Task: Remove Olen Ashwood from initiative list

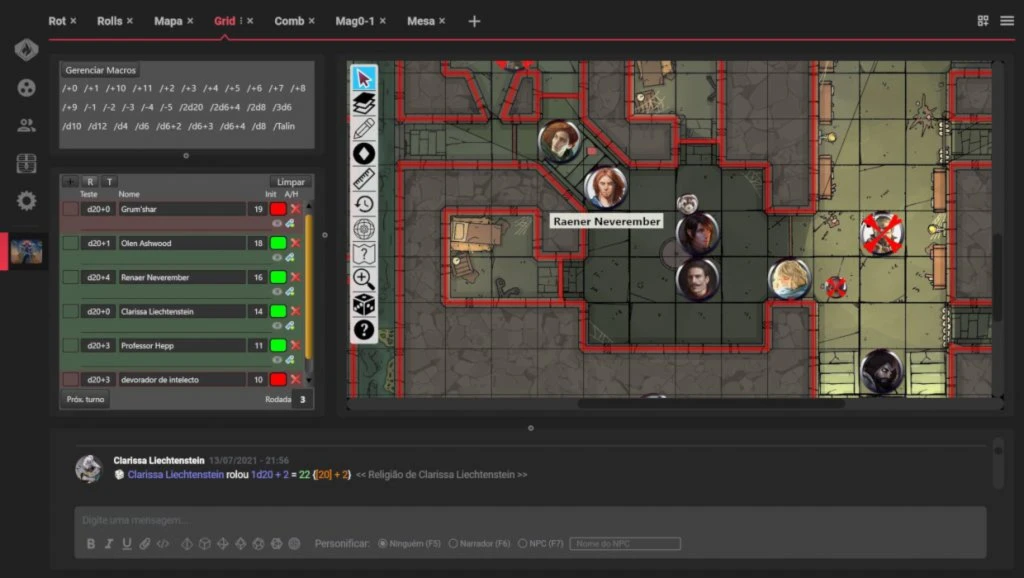Action: tap(295, 243)
